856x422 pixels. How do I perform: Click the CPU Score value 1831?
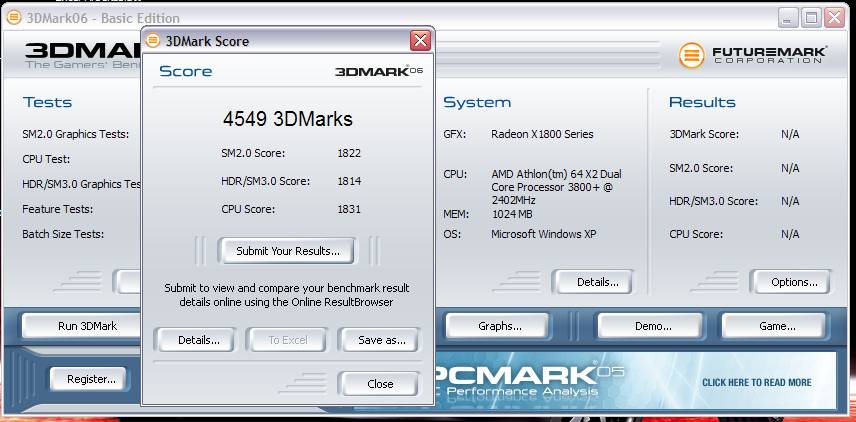(x=349, y=209)
